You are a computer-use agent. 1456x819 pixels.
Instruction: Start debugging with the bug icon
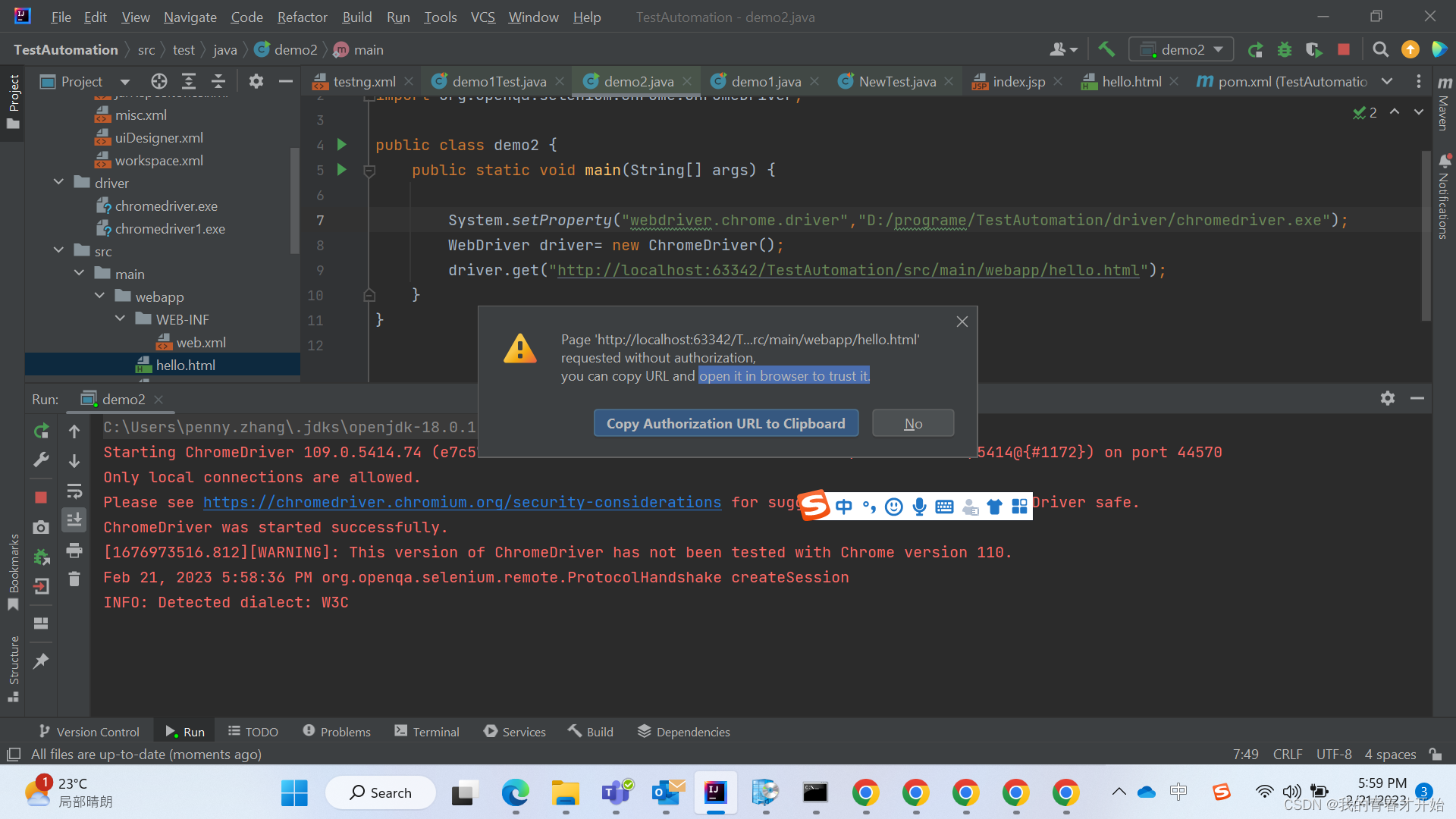pos(1285,49)
